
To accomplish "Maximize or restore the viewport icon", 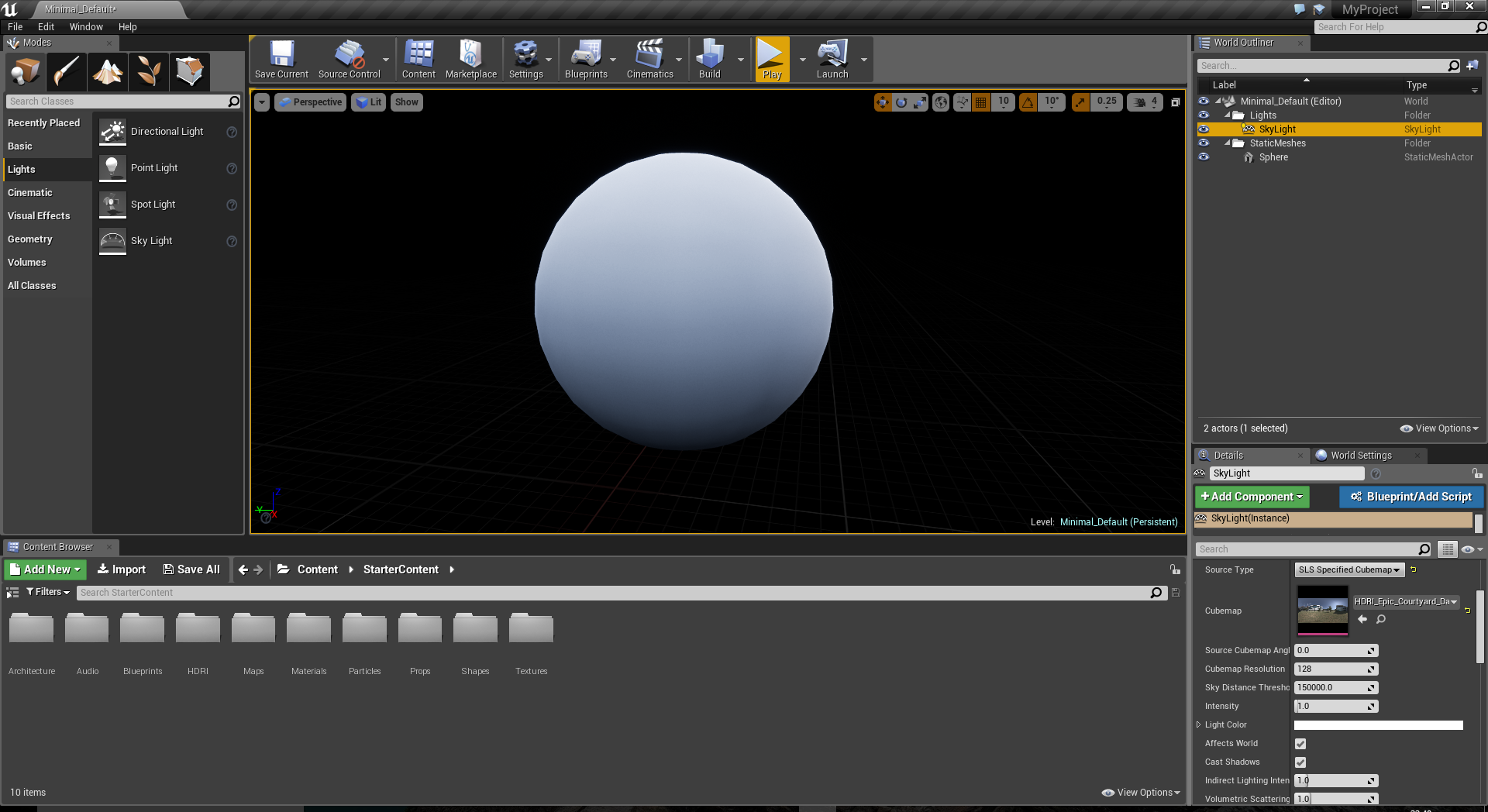I will (x=1176, y=102).
